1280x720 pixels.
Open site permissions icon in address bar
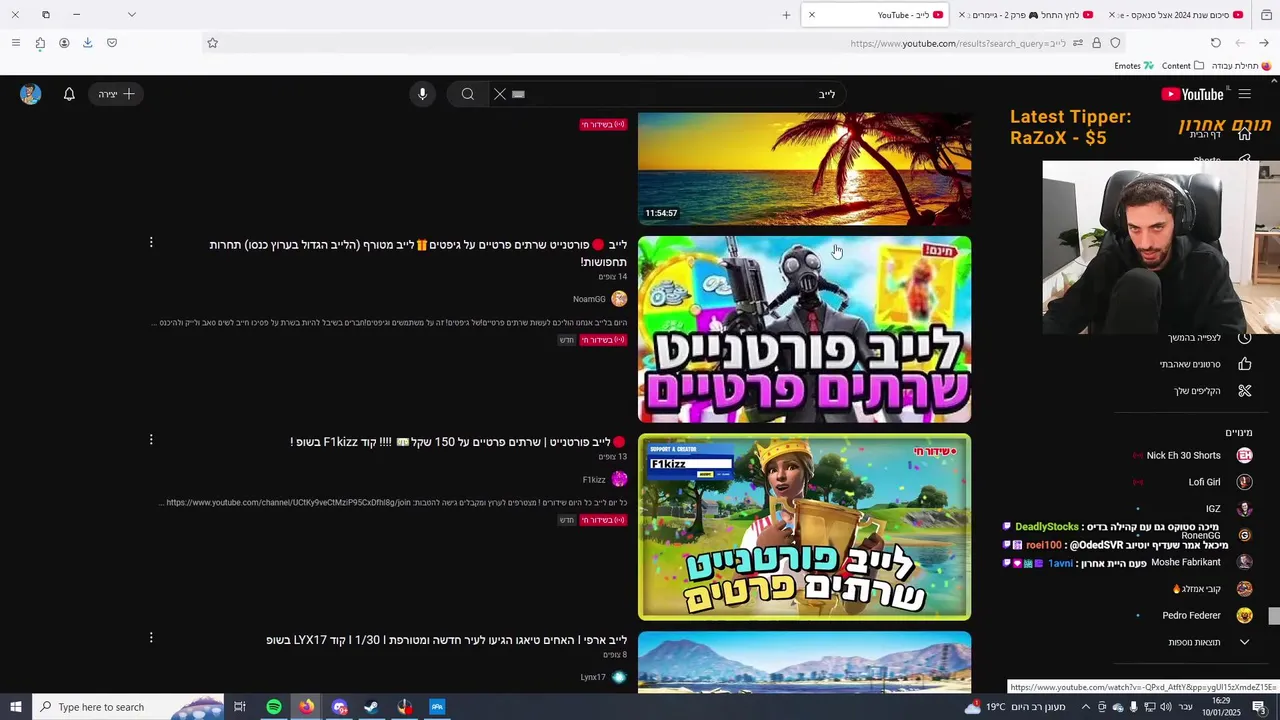(1077, 43)
